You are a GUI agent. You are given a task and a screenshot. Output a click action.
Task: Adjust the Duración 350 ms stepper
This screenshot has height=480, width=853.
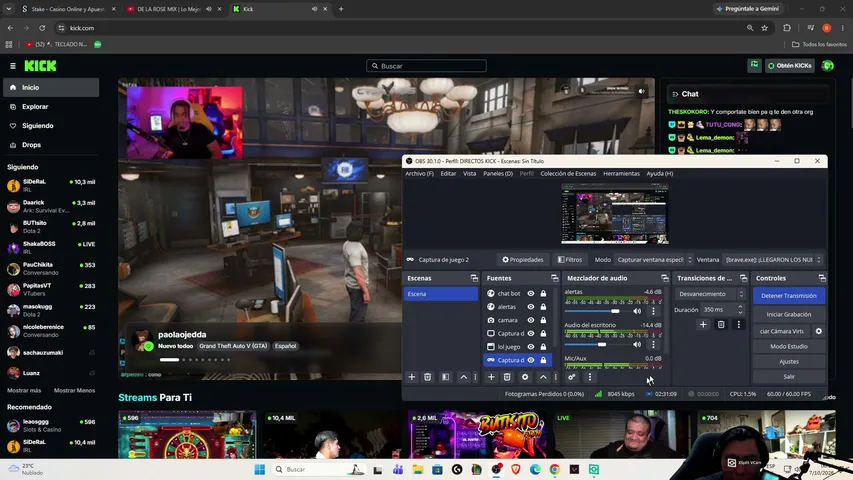tap(740, 310)
